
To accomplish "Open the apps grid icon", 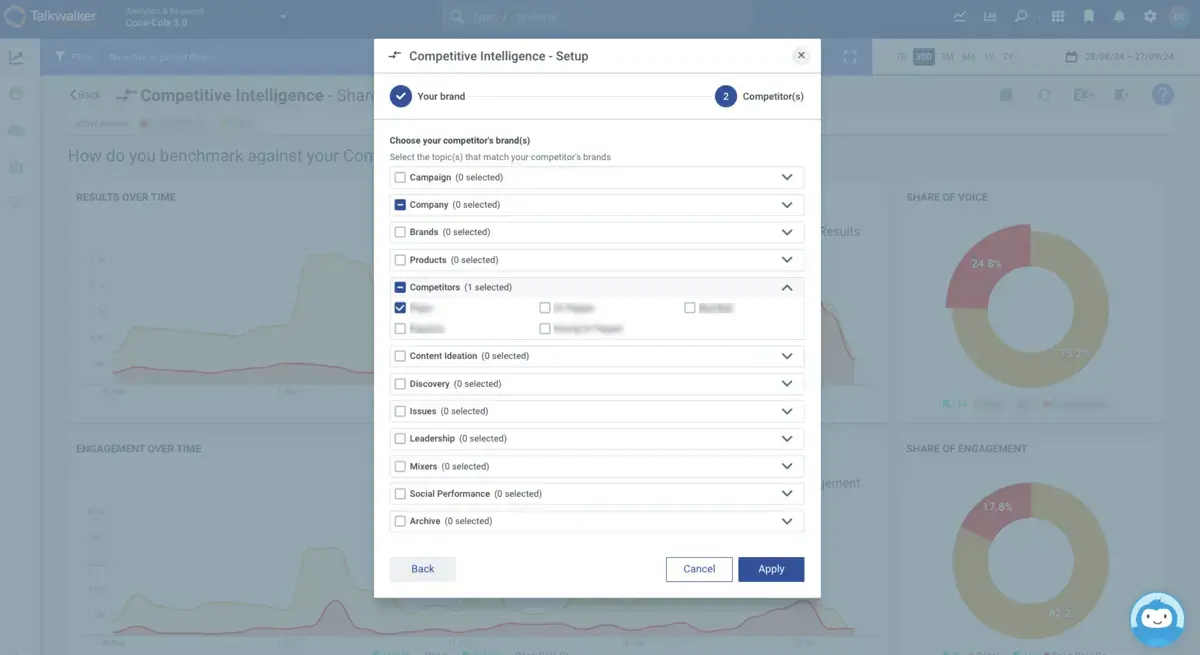I will [x=1058, y=17].
